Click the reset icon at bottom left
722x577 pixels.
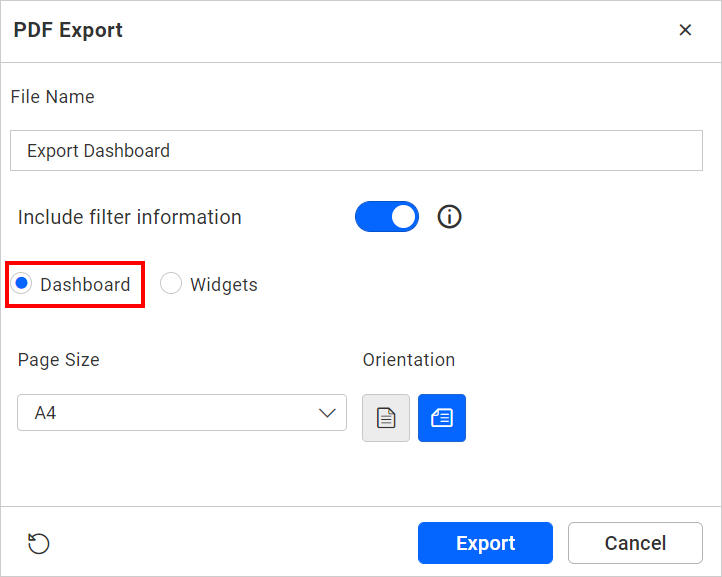(x=39, y=543)
